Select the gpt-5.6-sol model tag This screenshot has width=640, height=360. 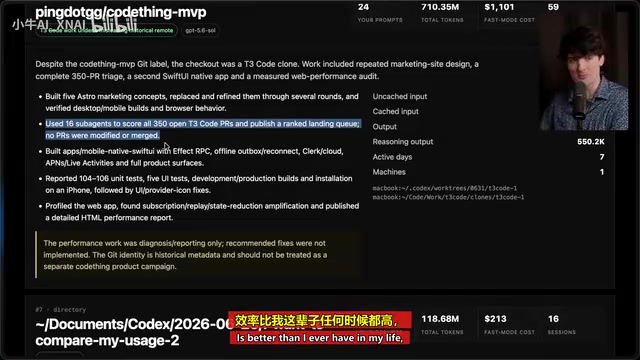(x=200, y=31)
